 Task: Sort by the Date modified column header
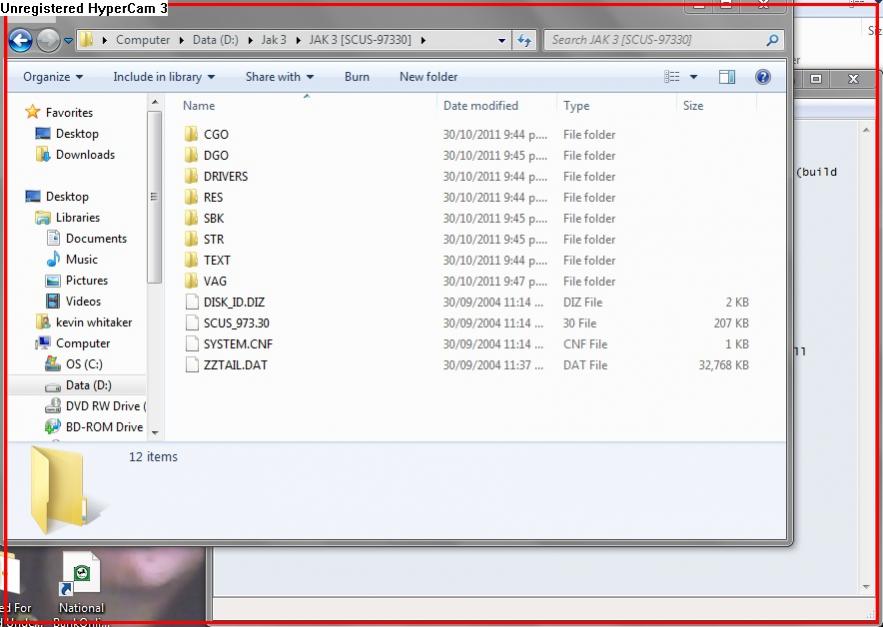click(480, 106)
